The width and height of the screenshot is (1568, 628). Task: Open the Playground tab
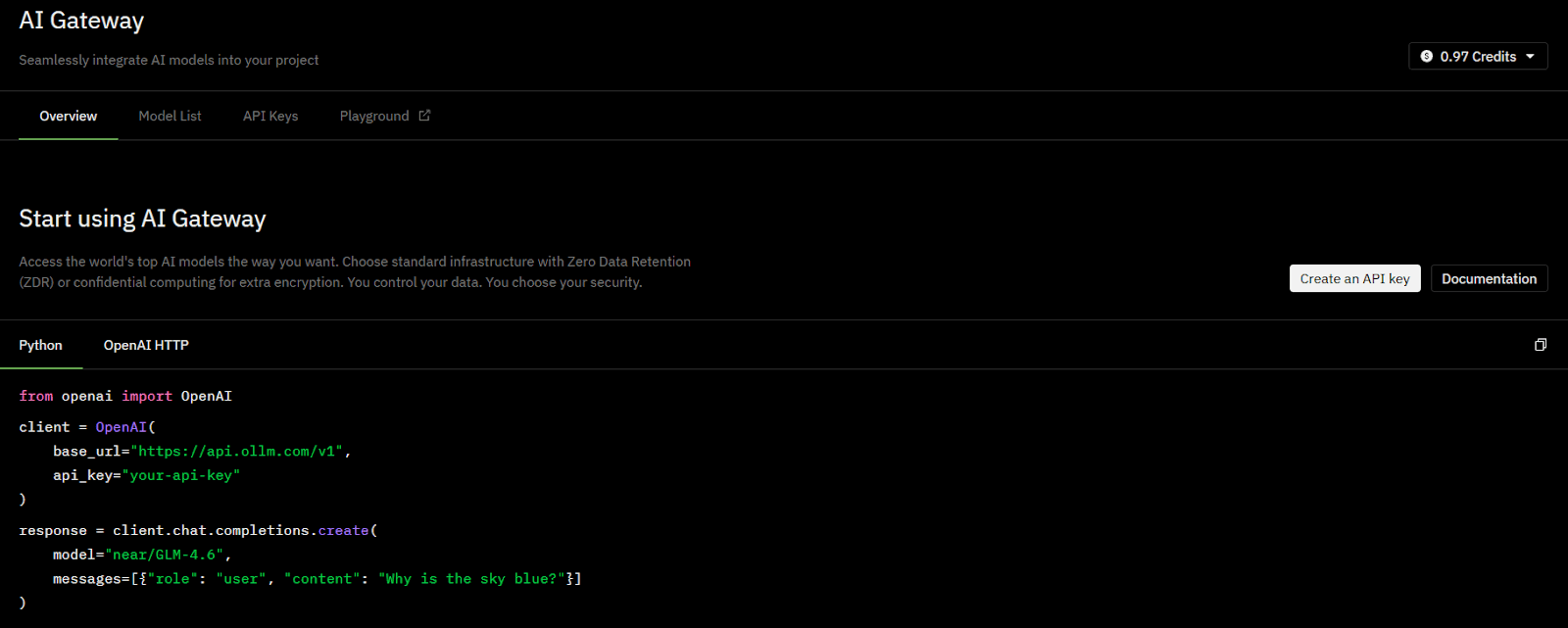[x=384, y=116]
